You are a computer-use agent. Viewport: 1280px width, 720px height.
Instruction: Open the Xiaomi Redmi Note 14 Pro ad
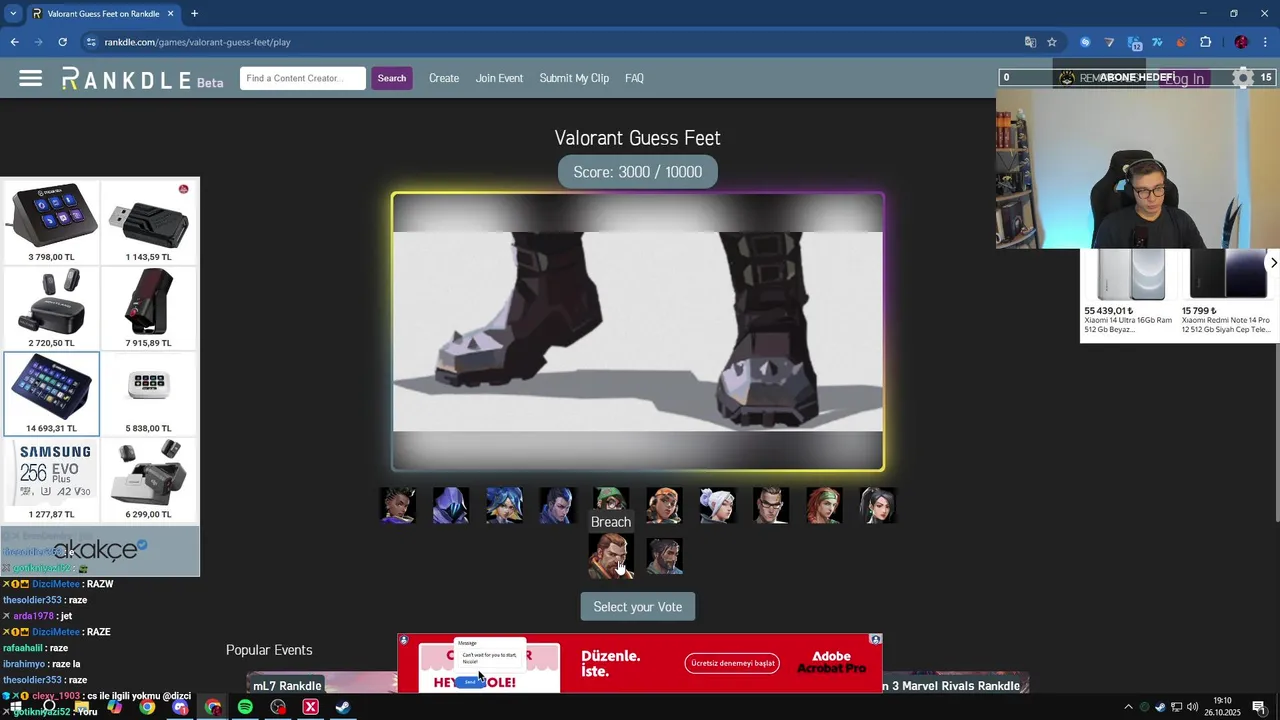coord(1226,292)
